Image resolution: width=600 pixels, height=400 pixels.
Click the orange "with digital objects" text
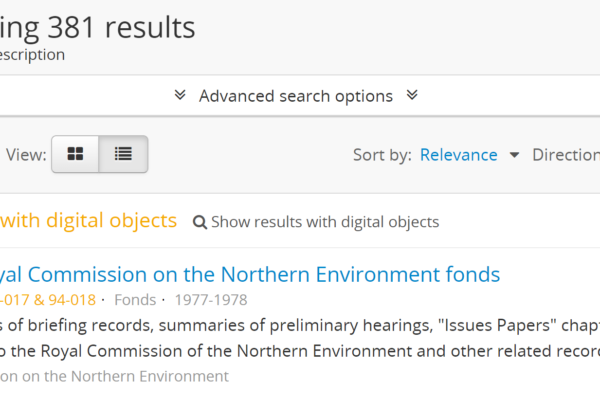point(88,221)
